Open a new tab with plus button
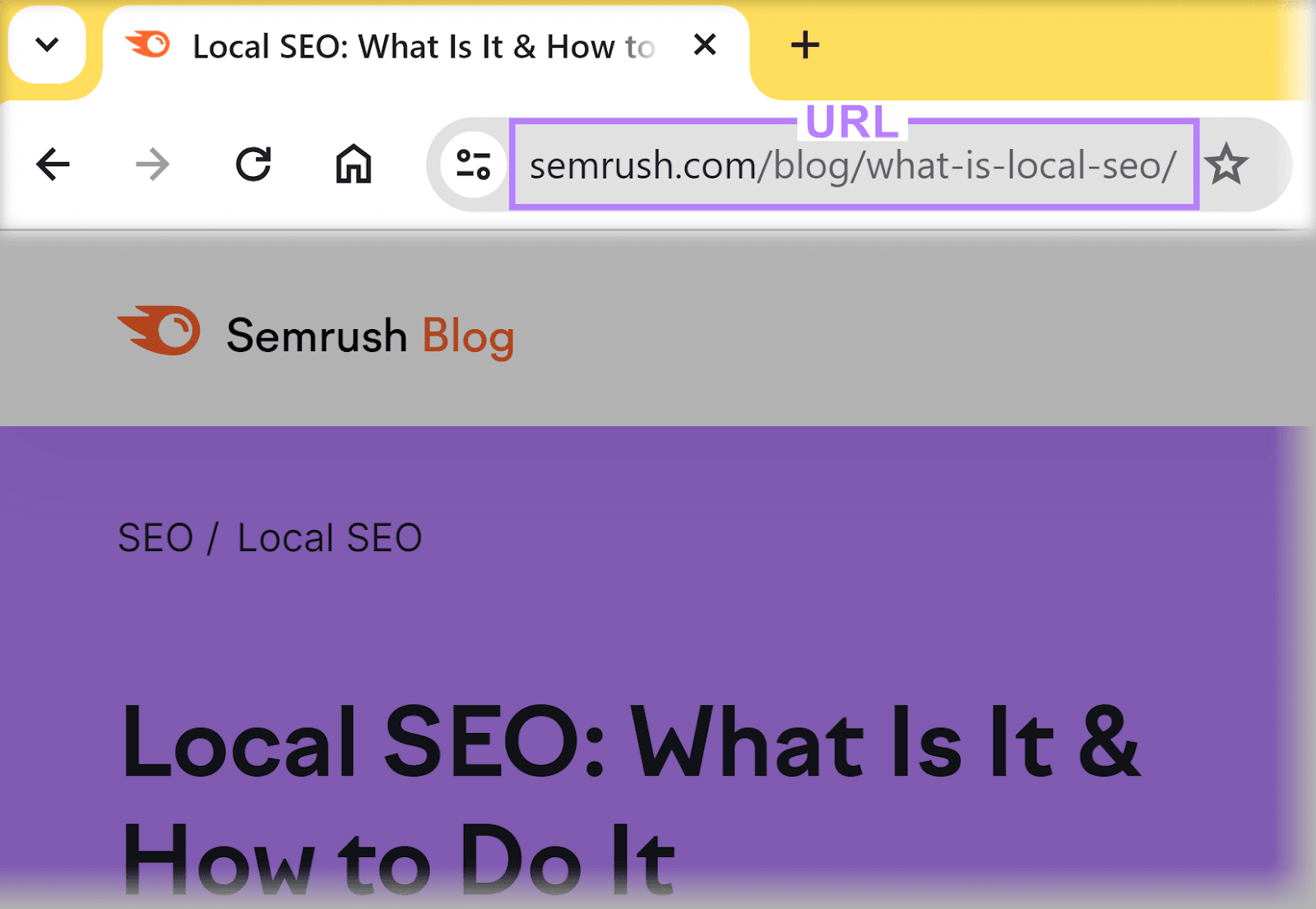Screen dimensions: 1316x909 pyautogui.click(x=804, y=44)
